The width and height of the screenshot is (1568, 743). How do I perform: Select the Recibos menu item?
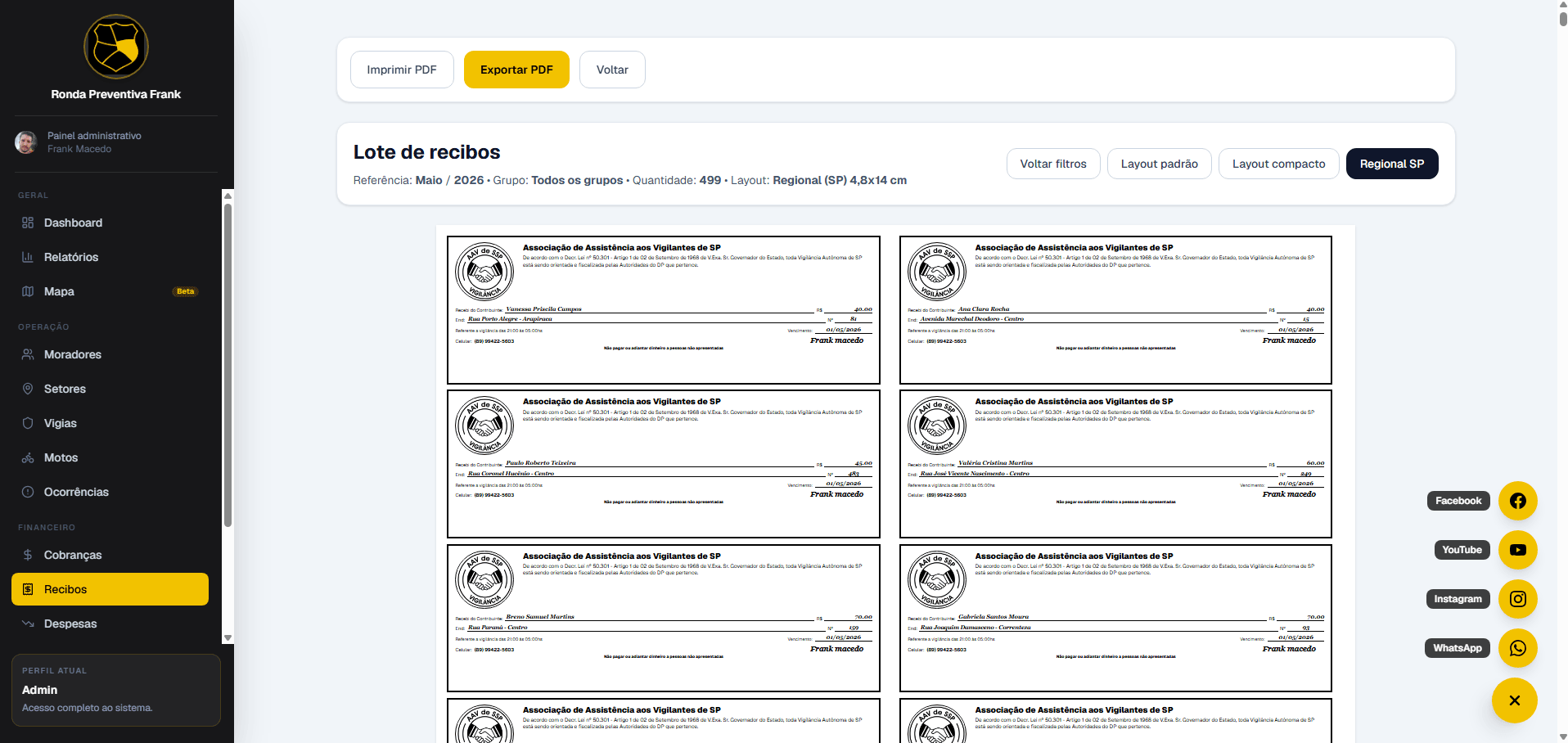tap(110, 589)
